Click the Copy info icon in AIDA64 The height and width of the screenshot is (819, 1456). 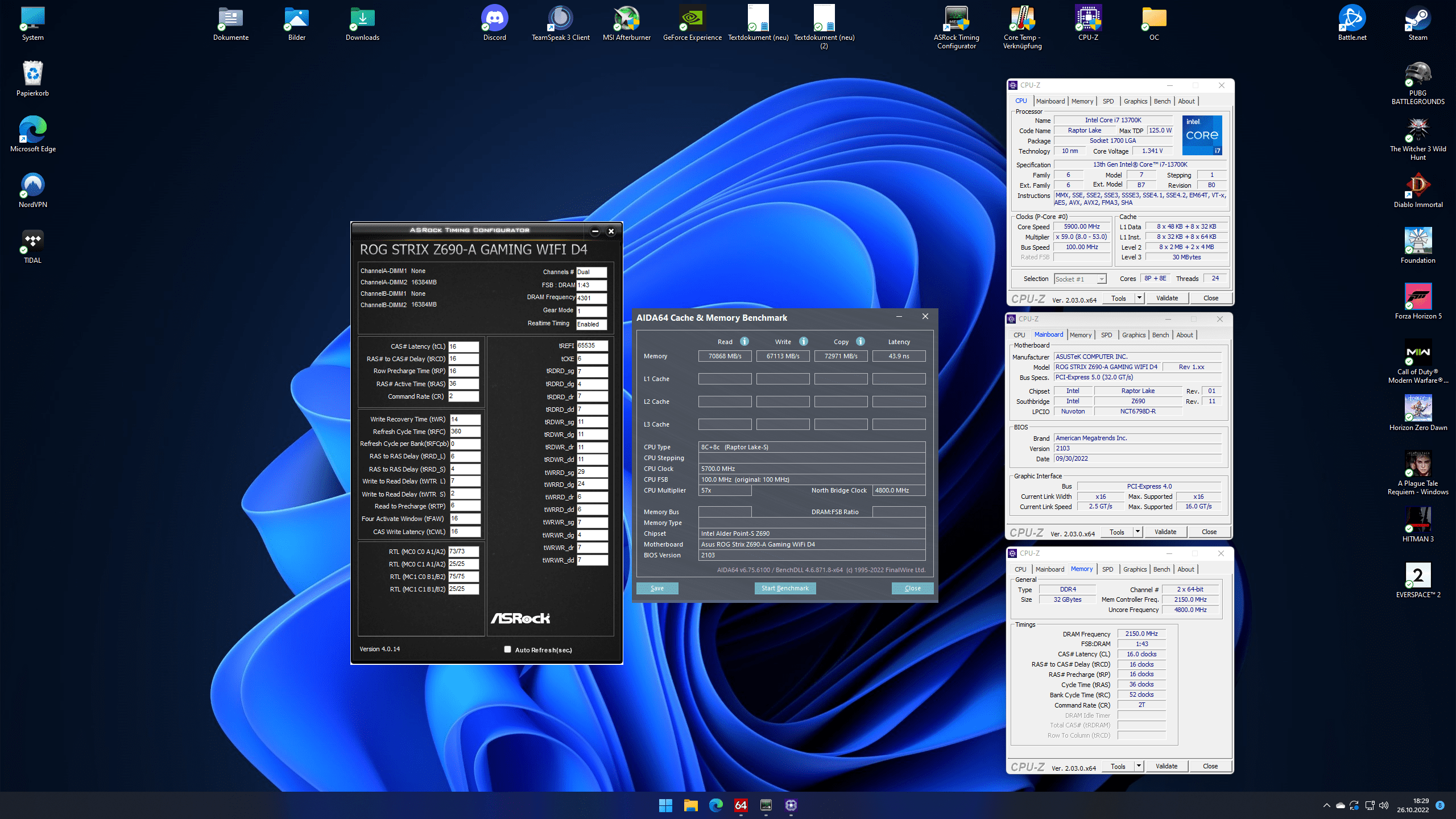pyautogui.click(x=860, y=341)
